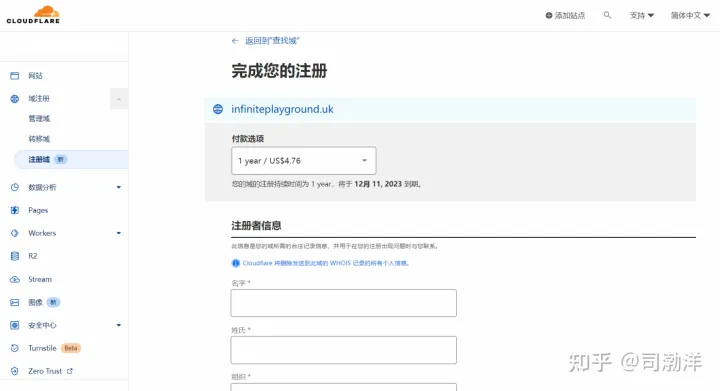Click the search magnifier icon
The height and width of the screenshot is (391, 720).
[x=607, y=15]
